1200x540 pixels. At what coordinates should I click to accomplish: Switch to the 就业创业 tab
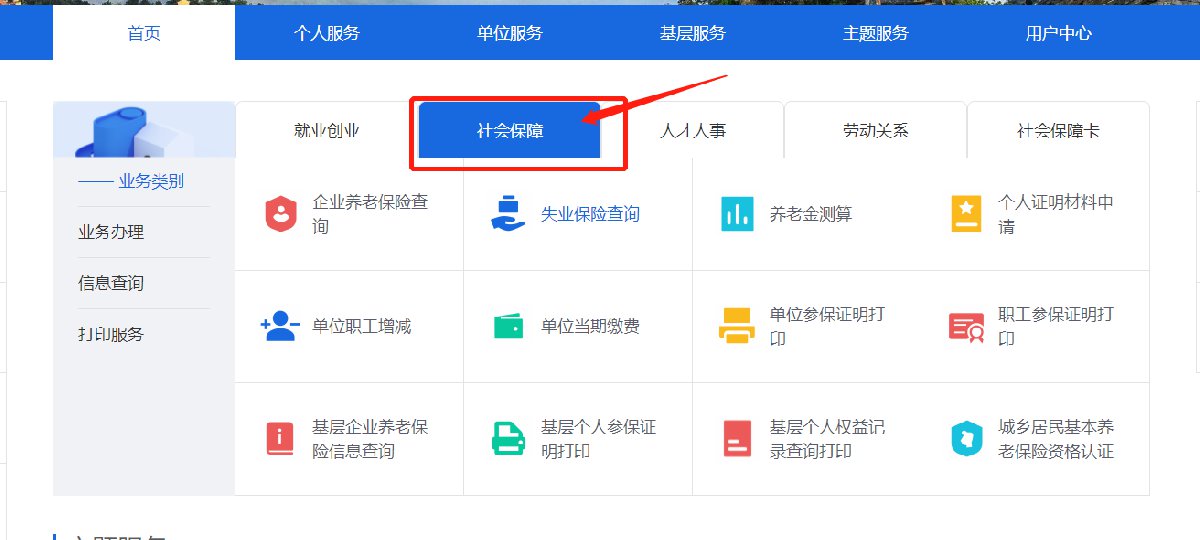tap(327, 130)
